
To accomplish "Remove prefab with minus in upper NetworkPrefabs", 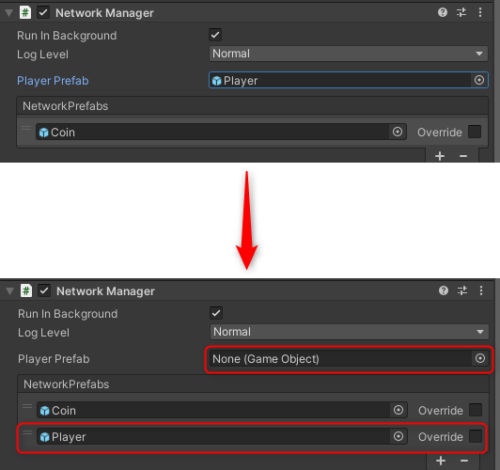I will coord(463,156).
